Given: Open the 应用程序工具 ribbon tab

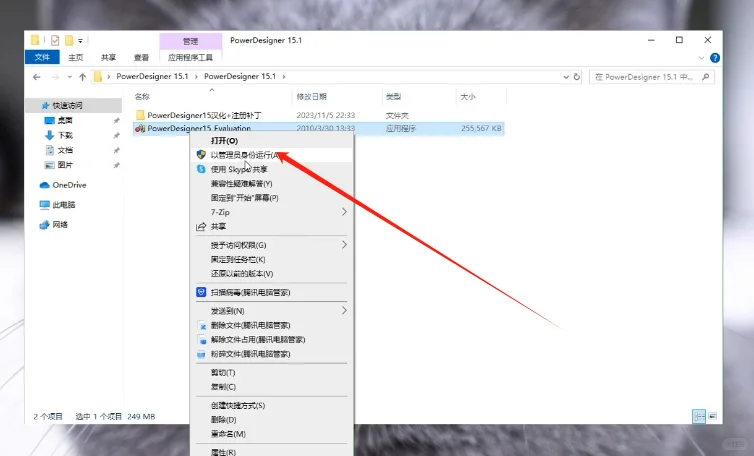Looking at the screenshot, I should (190, 57).
